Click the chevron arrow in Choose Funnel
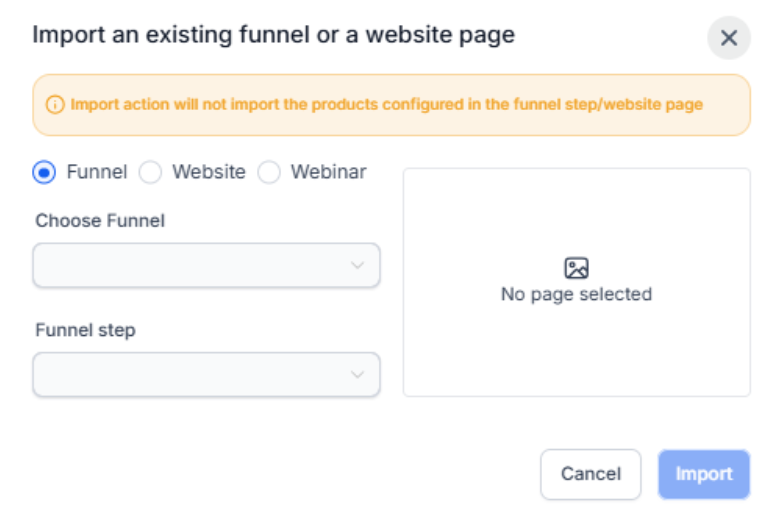777x526 pixels. pyautogui.click(x=357, y=265)
